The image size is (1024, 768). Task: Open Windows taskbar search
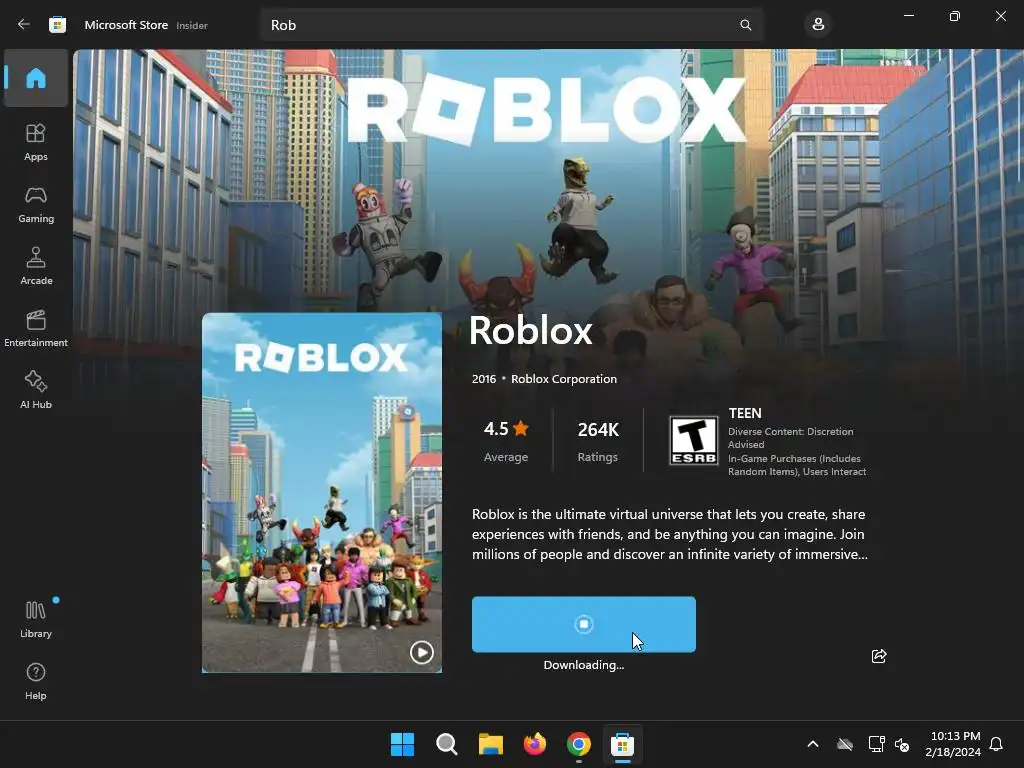click(447, 744)
